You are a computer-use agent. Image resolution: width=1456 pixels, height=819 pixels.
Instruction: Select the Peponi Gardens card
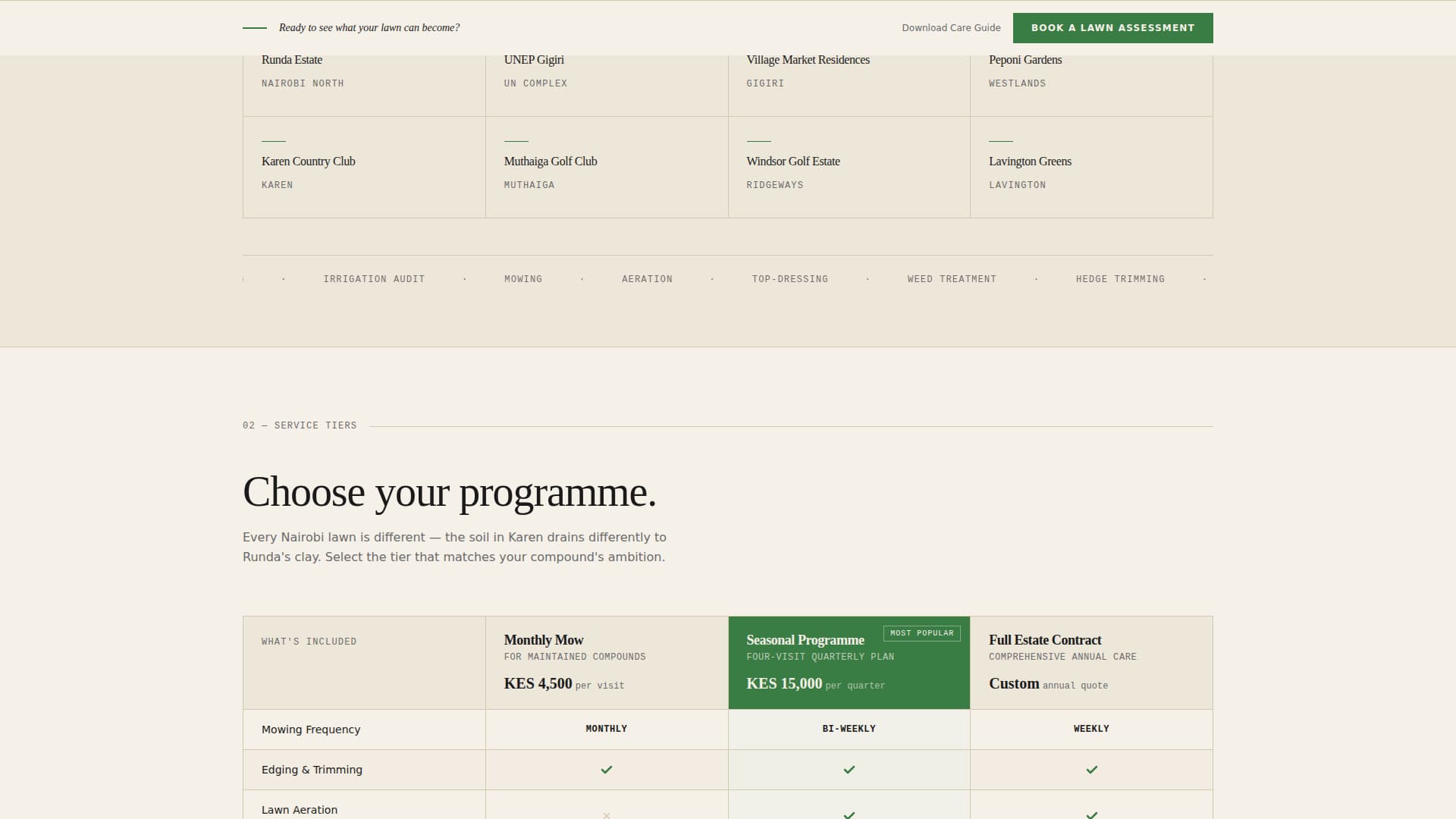click(1091, 85)
